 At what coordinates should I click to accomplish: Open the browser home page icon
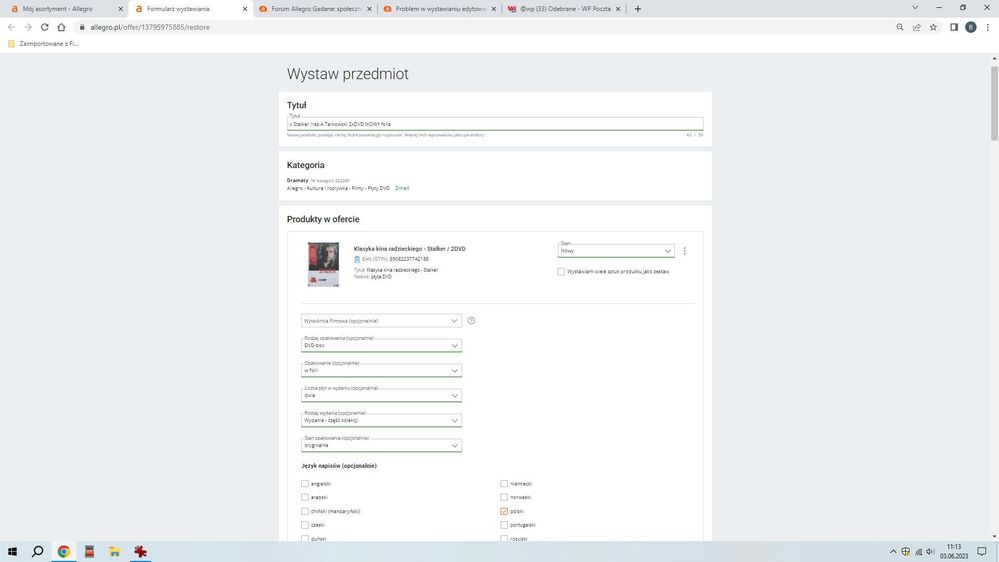coord(61,27)
